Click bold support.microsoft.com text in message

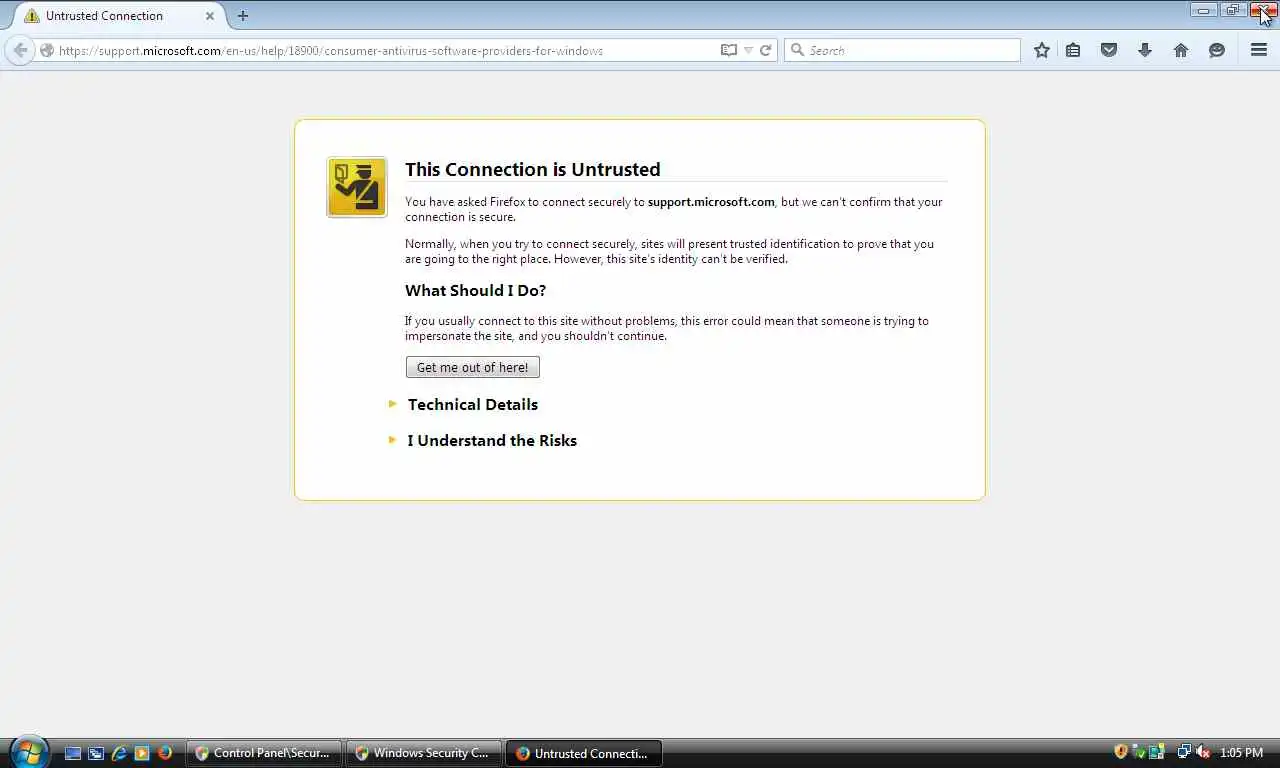[x=711, y=202]
